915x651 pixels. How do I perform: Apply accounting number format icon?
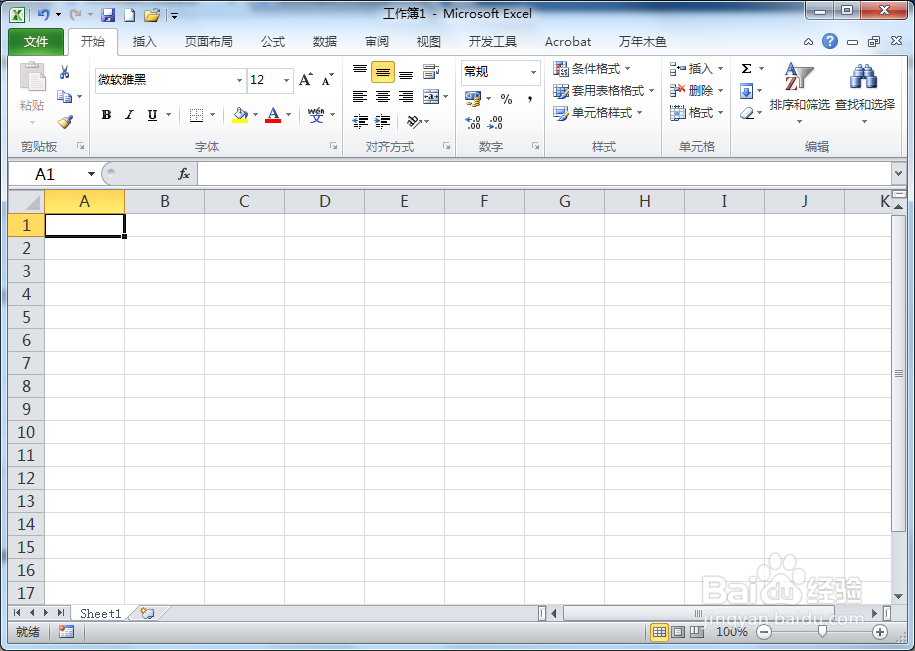[473, 99]
